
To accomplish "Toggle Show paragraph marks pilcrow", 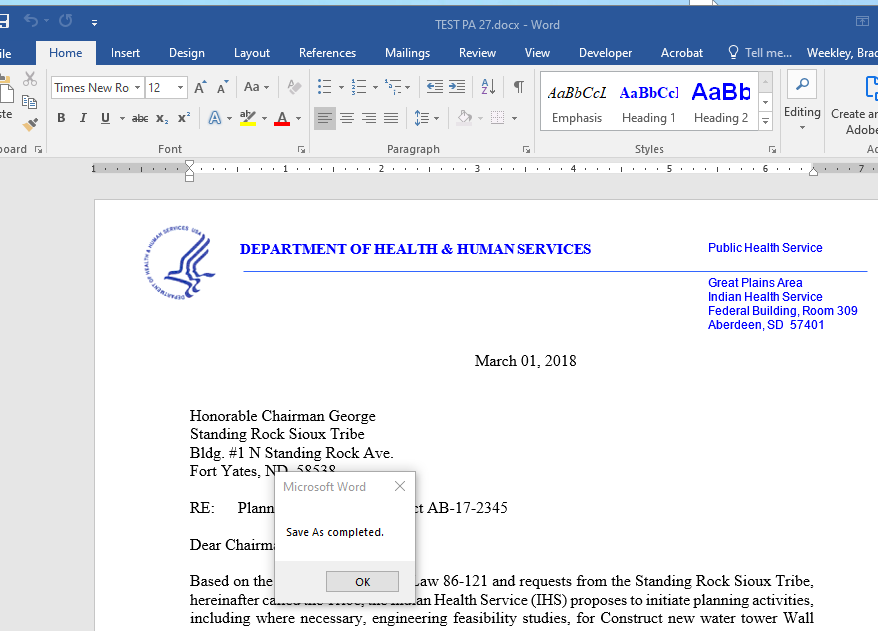I will pyautogui.click(x=519, y=87).
